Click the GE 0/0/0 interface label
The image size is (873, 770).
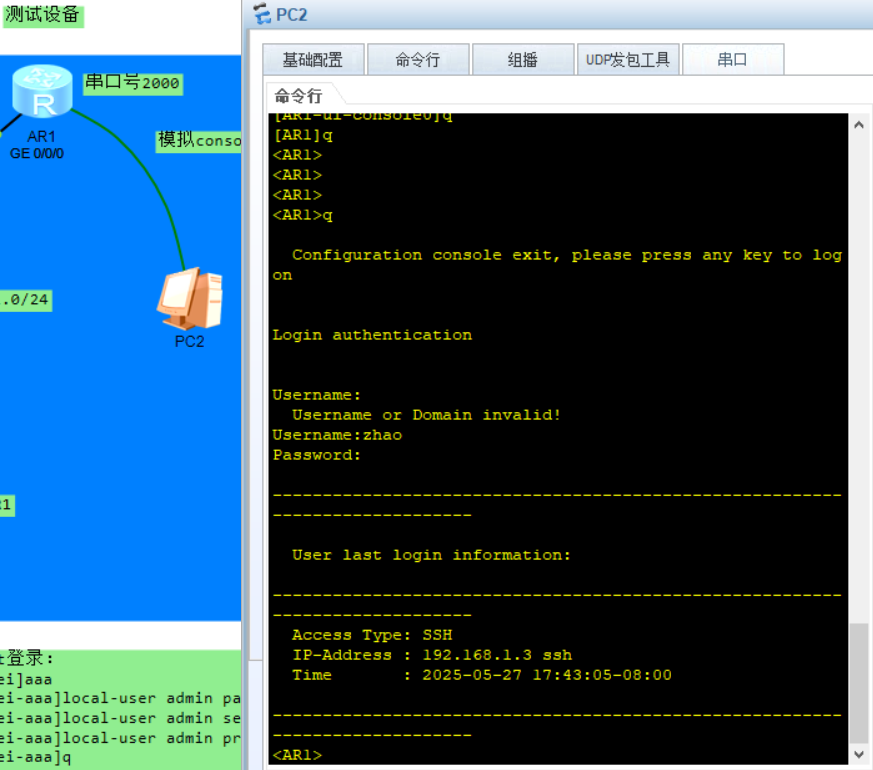click(40, 153)
